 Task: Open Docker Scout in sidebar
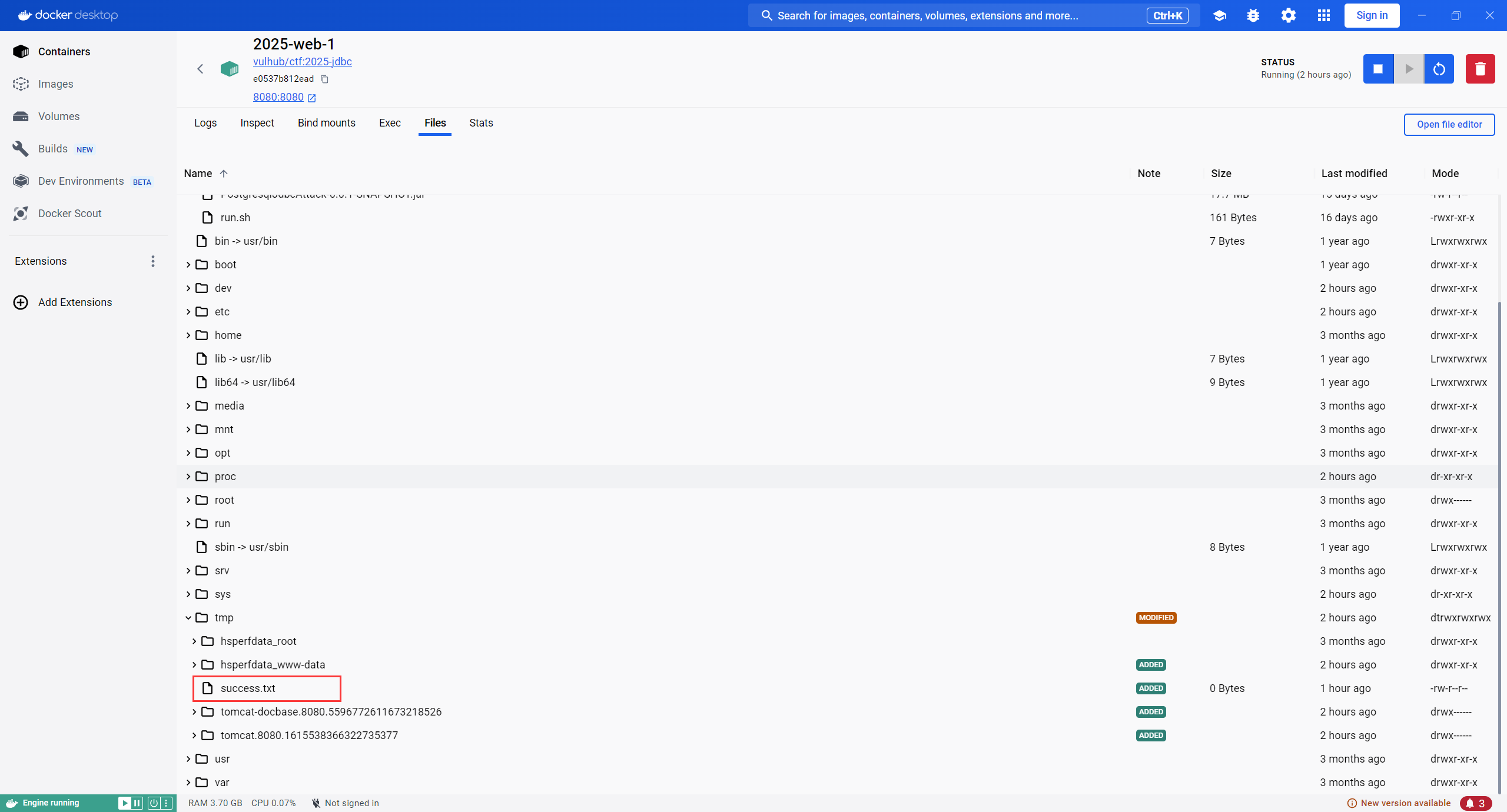(x=69, y=214)
